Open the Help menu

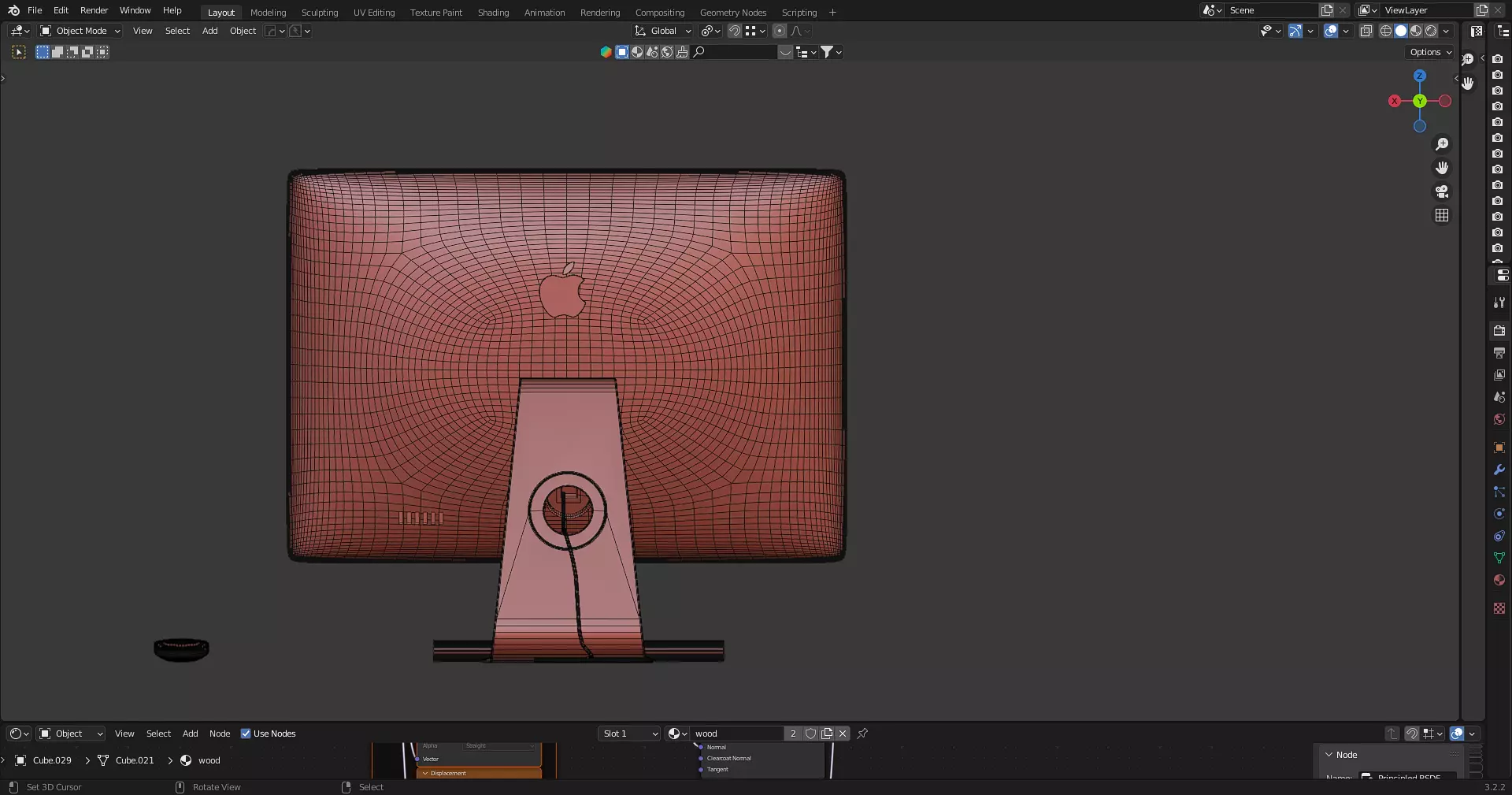click(172, 10)
